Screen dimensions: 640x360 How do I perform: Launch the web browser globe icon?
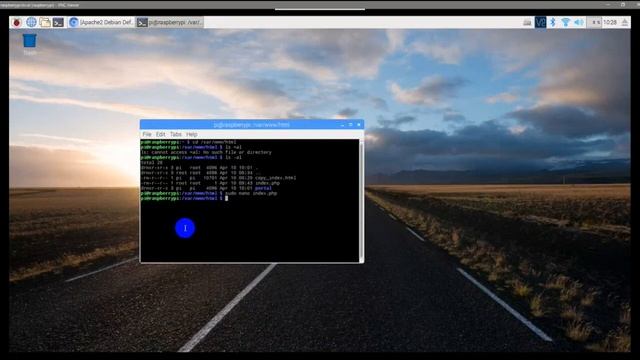coord(31,22)
